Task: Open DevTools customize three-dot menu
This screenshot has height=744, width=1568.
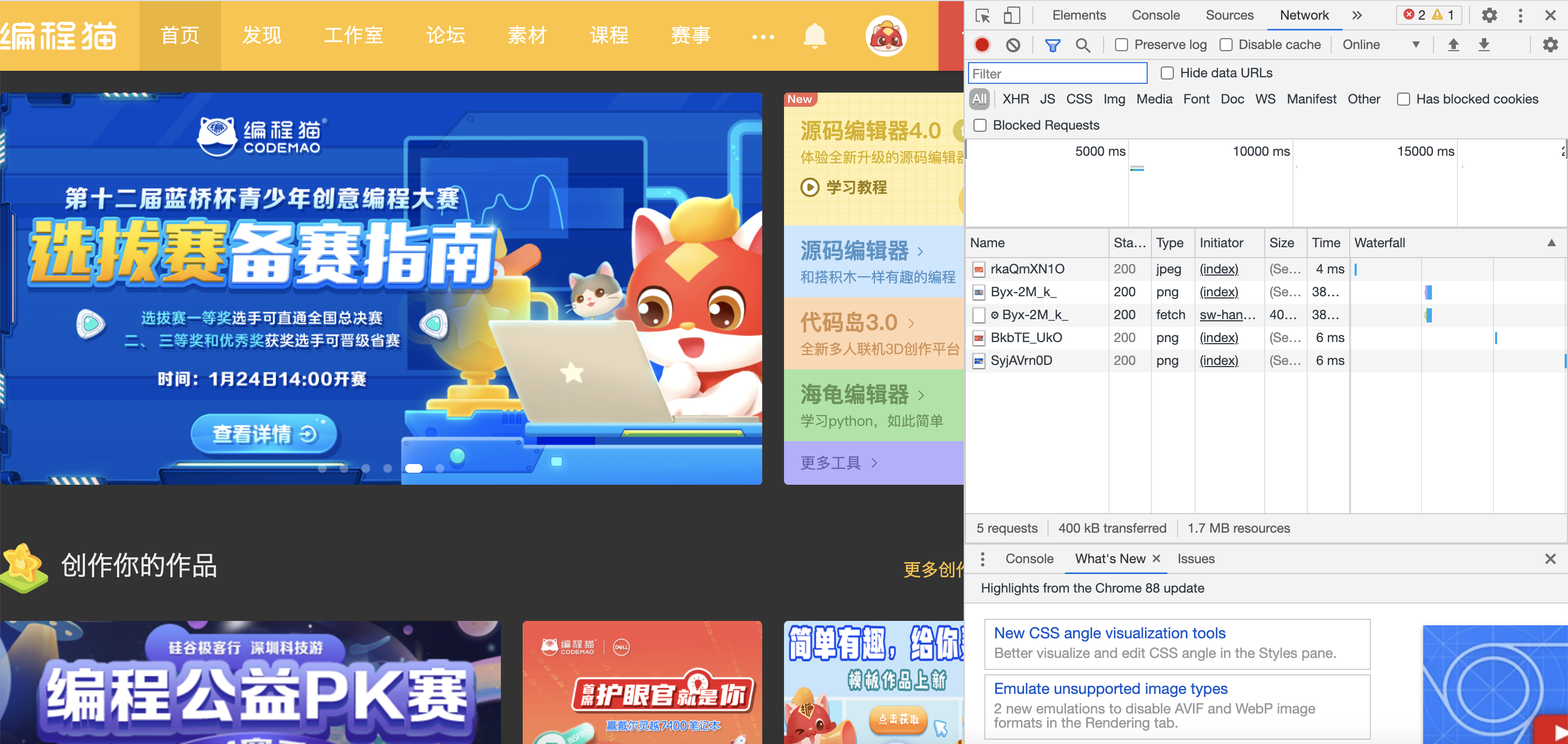Action: pyautogui.click(x=1520, y=15)
